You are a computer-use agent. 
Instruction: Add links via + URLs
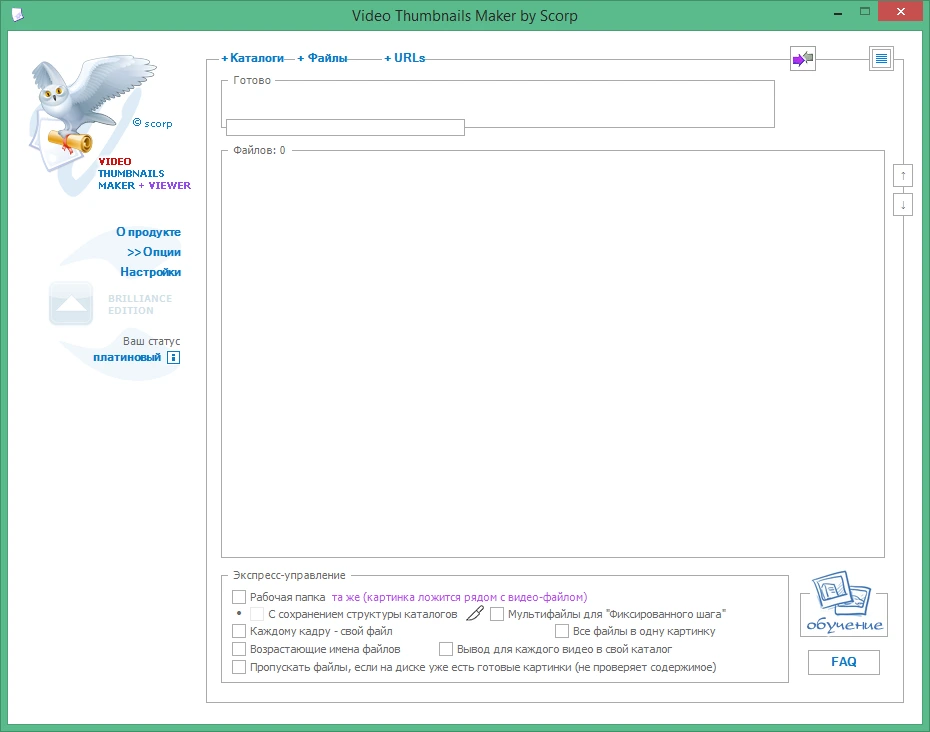(x=405, y=58)
